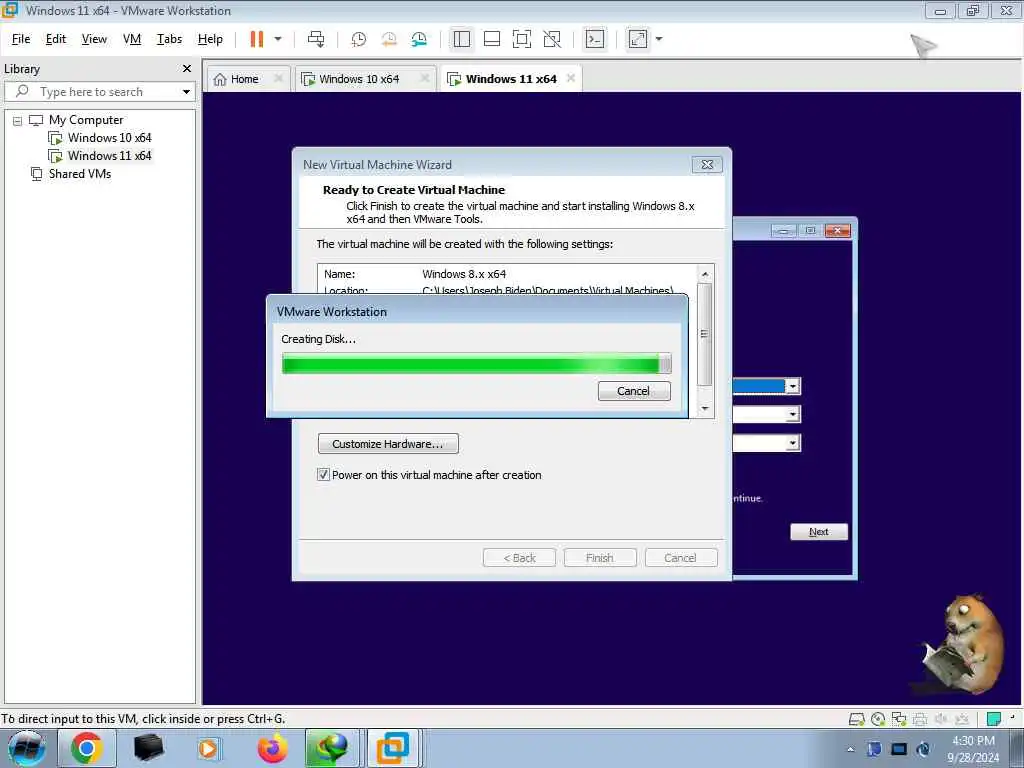Click the Customize Hardware button

point(388,443)
